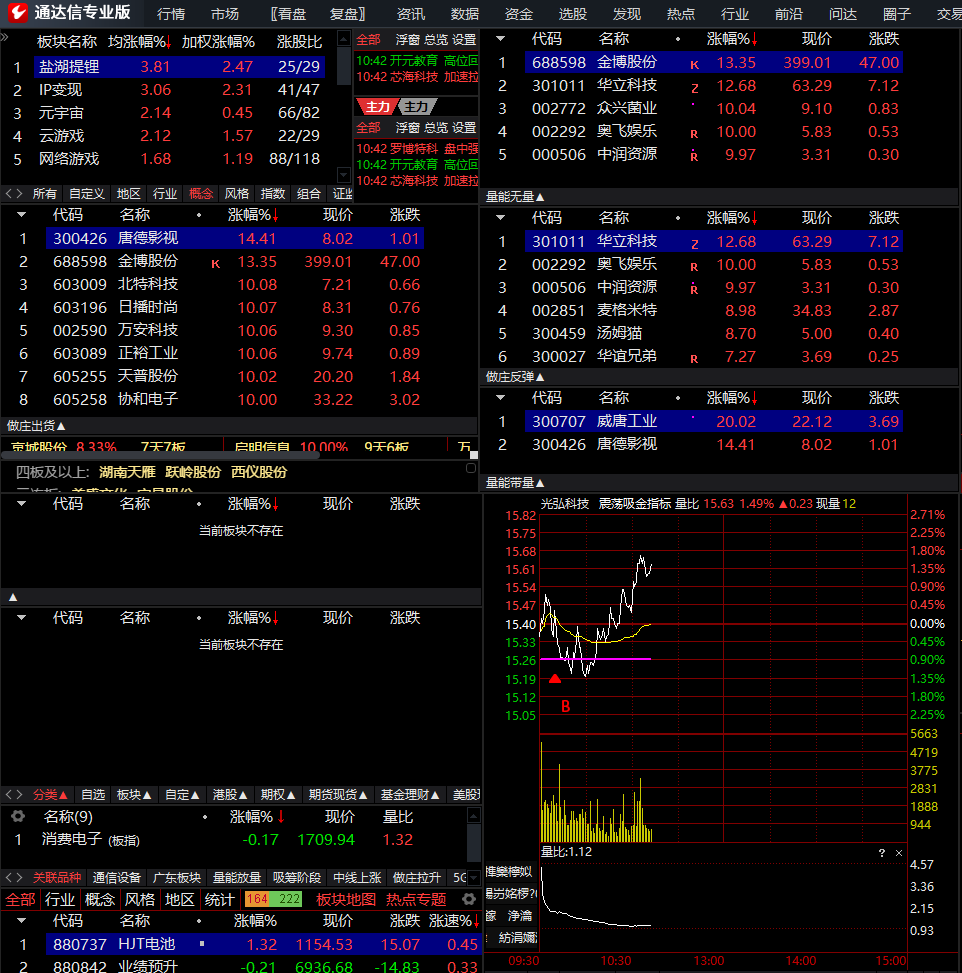The image size is (962, 973).
Task: Expand the 板块▲ dropdown tab
Action: click(x=134, y=795)
